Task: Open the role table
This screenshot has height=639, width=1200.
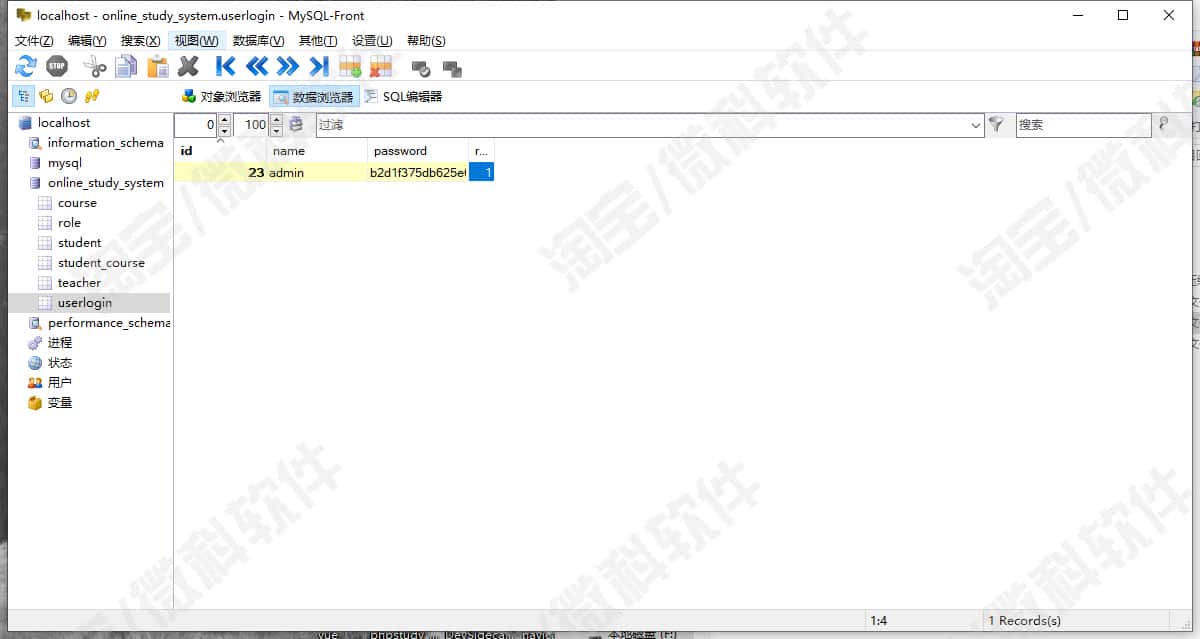Action: point(69,223)
